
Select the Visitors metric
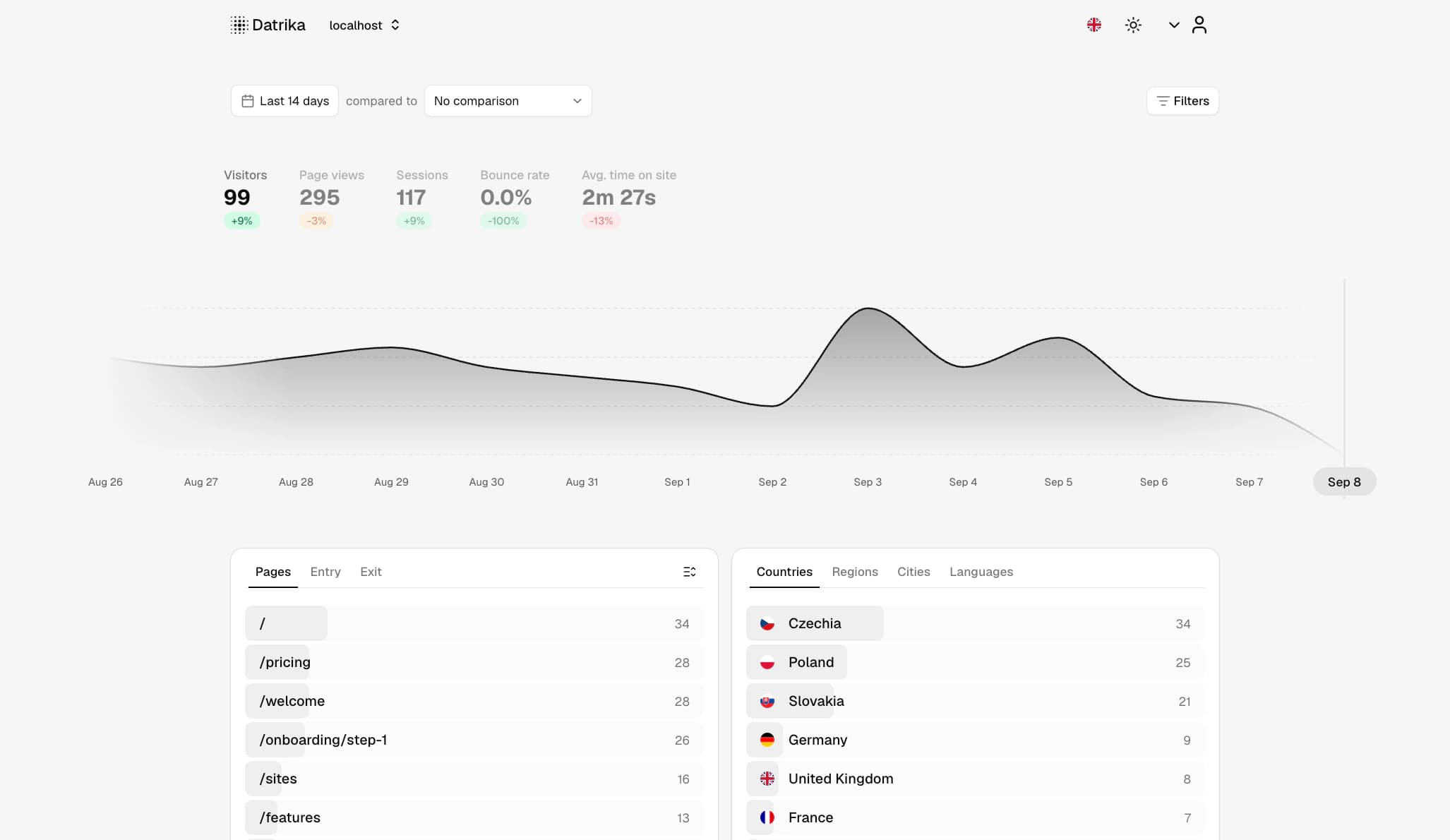tap(245, 198)
